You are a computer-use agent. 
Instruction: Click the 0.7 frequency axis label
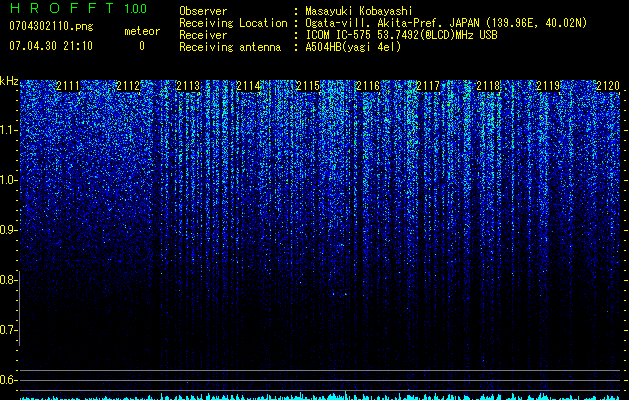8,330
